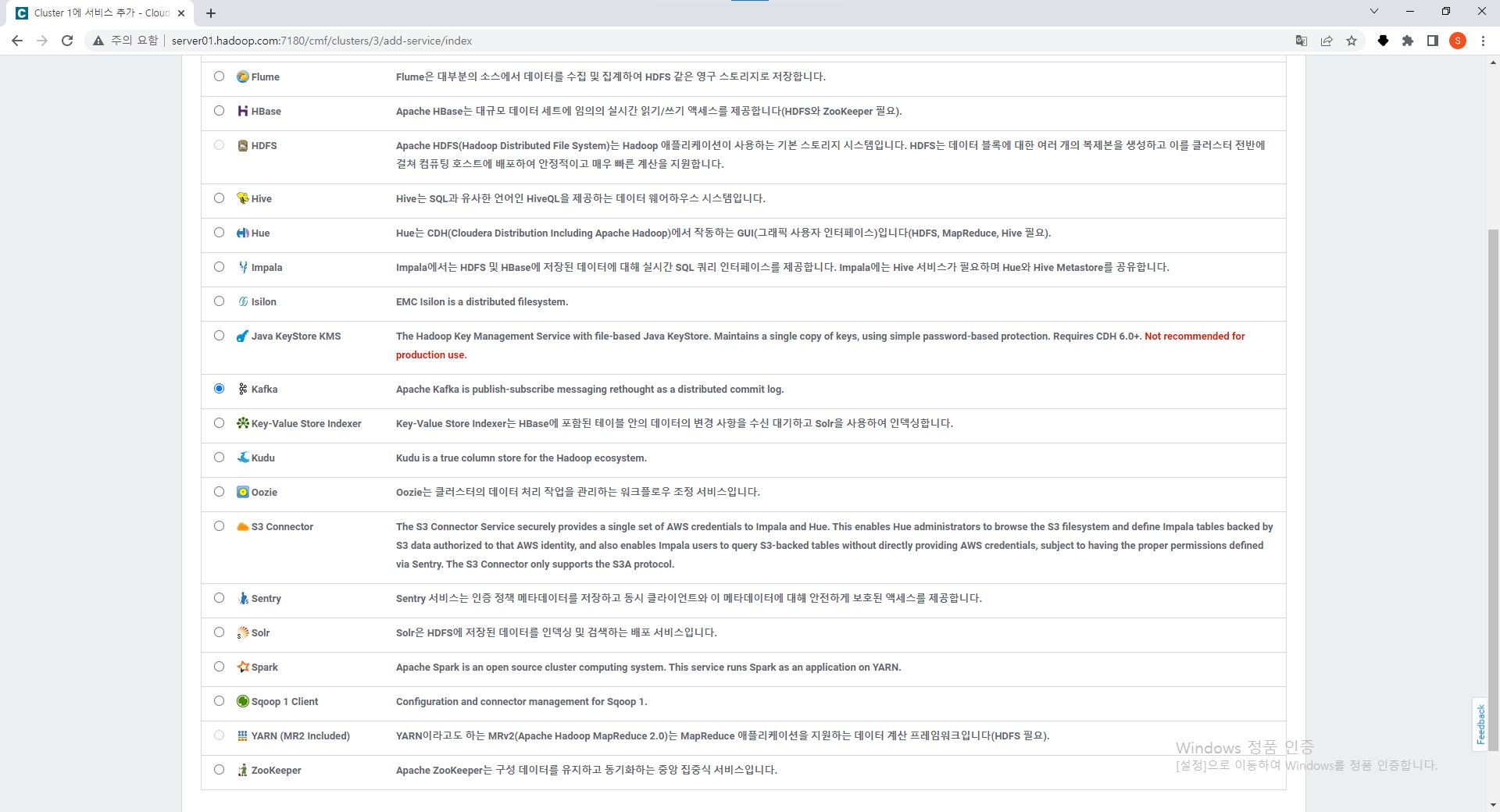The width and height of the screenshot is (1500, 812).
Task: Select the Oozie radio button
Action: click(x=219, y=492)
